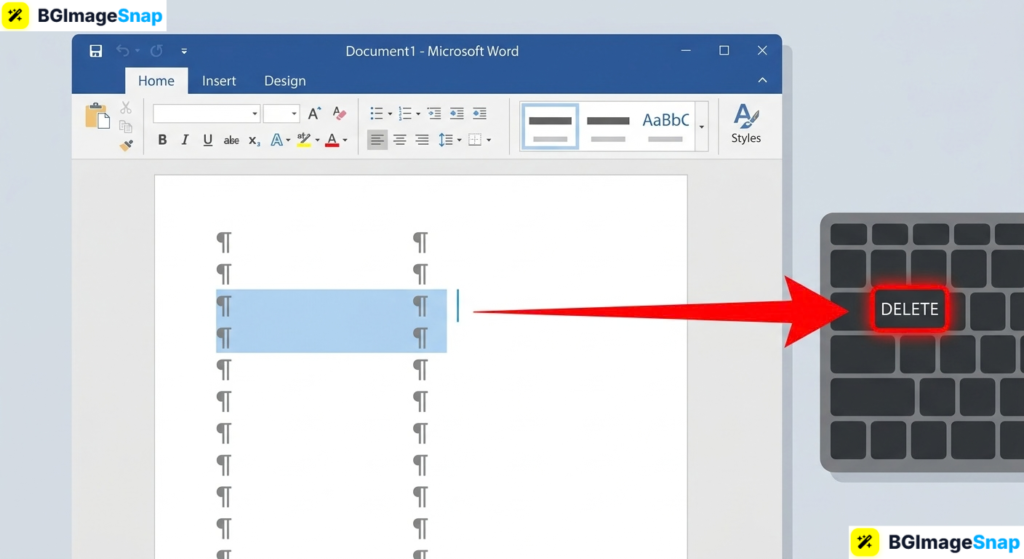
Task: Activate the Format Painter brush
Action: (x=126, y=145)
